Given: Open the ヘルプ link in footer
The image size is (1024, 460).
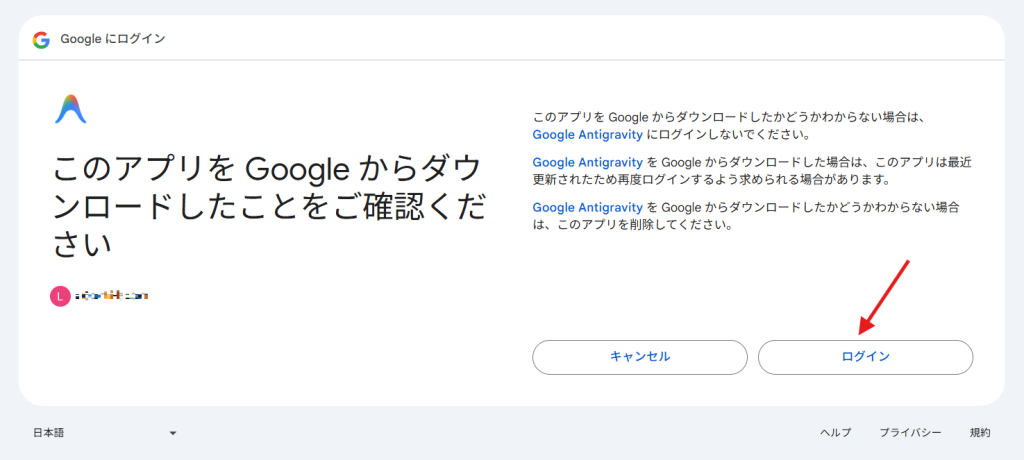Looking at the screenshot, I should (x=835, y=433).
